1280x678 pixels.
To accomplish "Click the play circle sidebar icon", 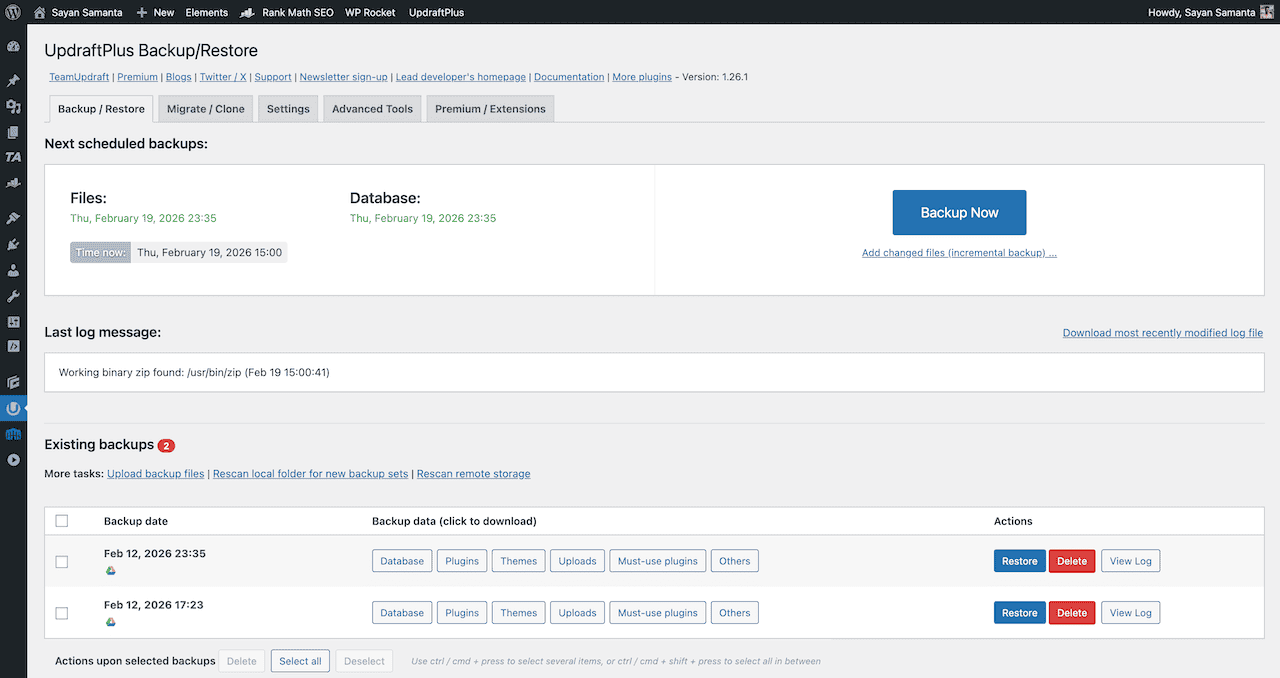I will (x=13, y=460).
